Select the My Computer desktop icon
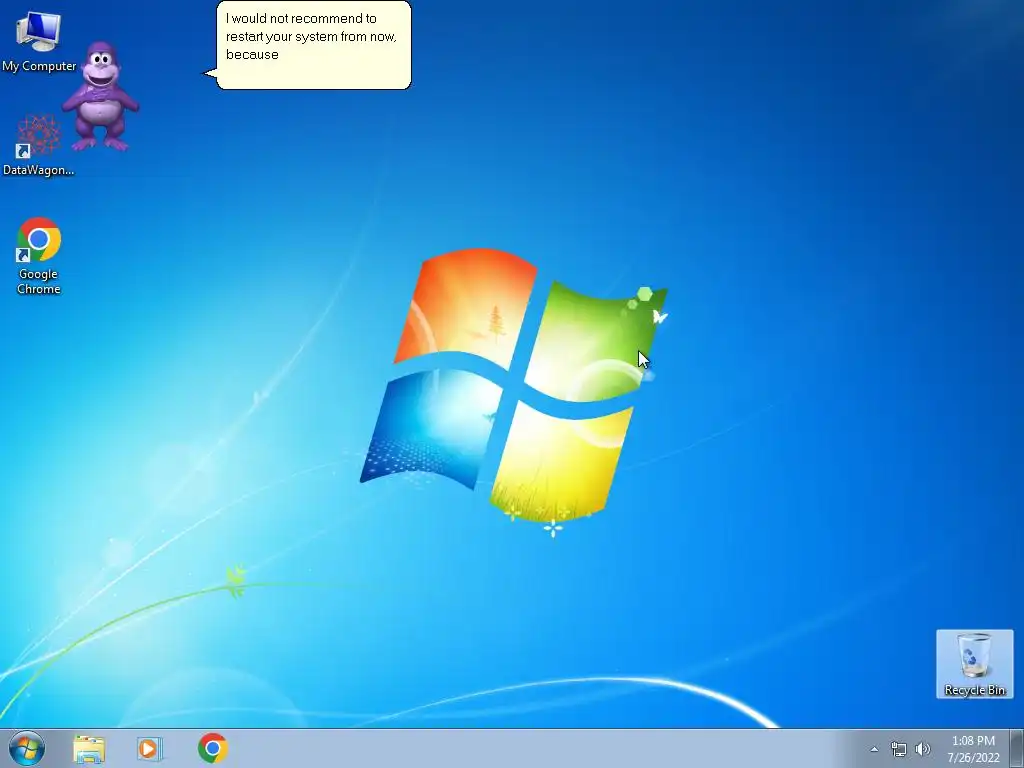Screen dimensions: 1024x768 (39, 41)
